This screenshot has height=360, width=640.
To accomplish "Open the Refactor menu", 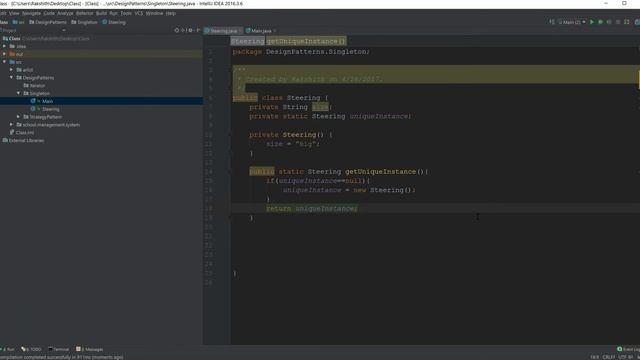I will (84, 13).
